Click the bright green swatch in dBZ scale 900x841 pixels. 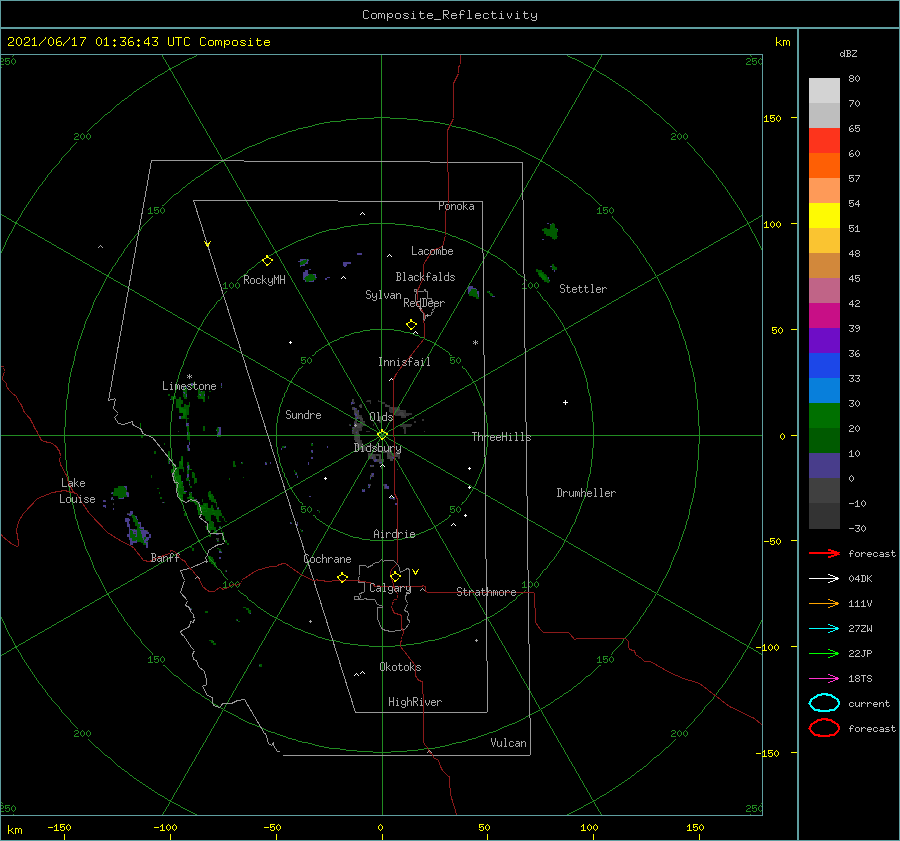[x=824, y=416]
